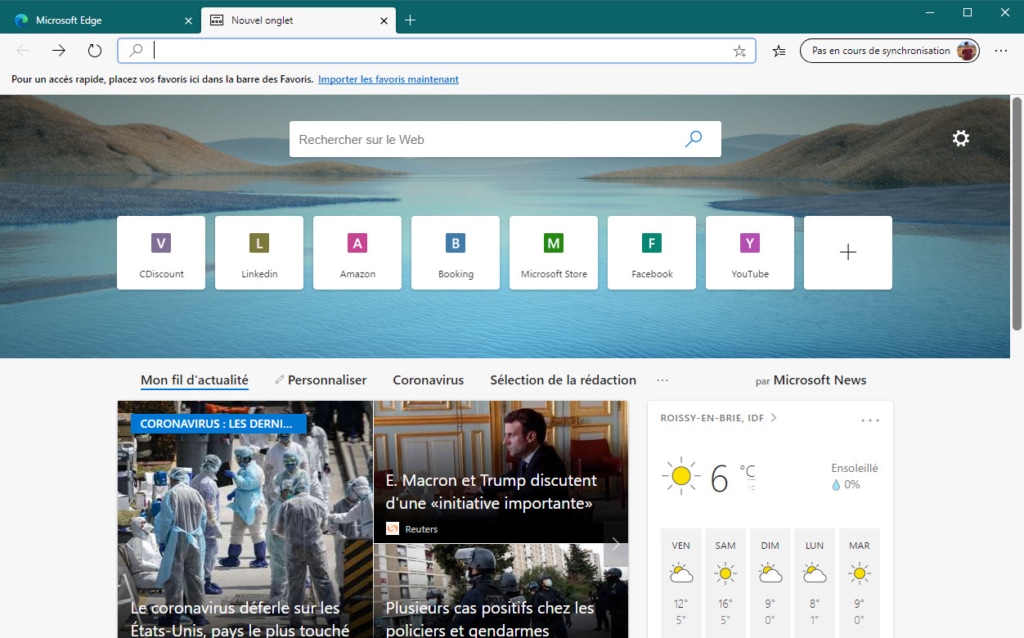Click Personnaliser with pencil icon
This screenshot has height=638, width=1024.
coord(321,380)
